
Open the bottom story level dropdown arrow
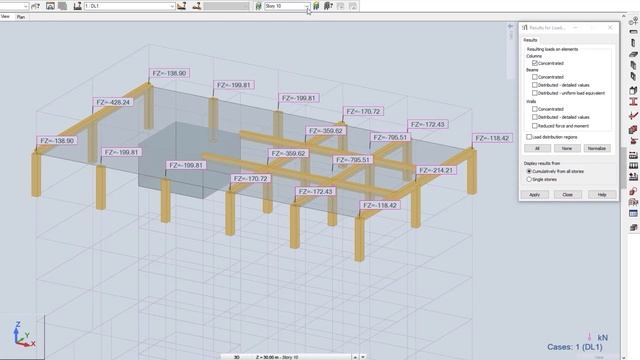pos(362,357)
